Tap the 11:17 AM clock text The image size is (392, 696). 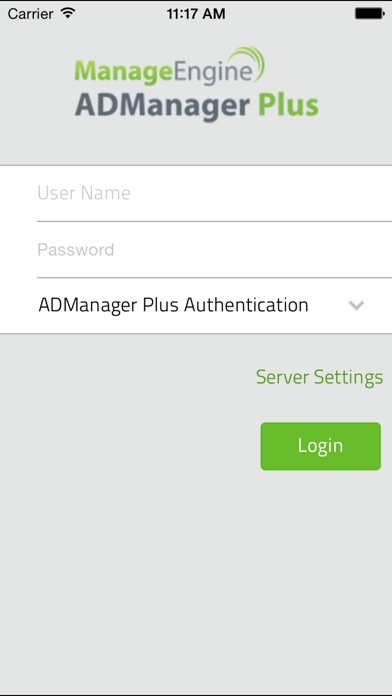[196, 14]
